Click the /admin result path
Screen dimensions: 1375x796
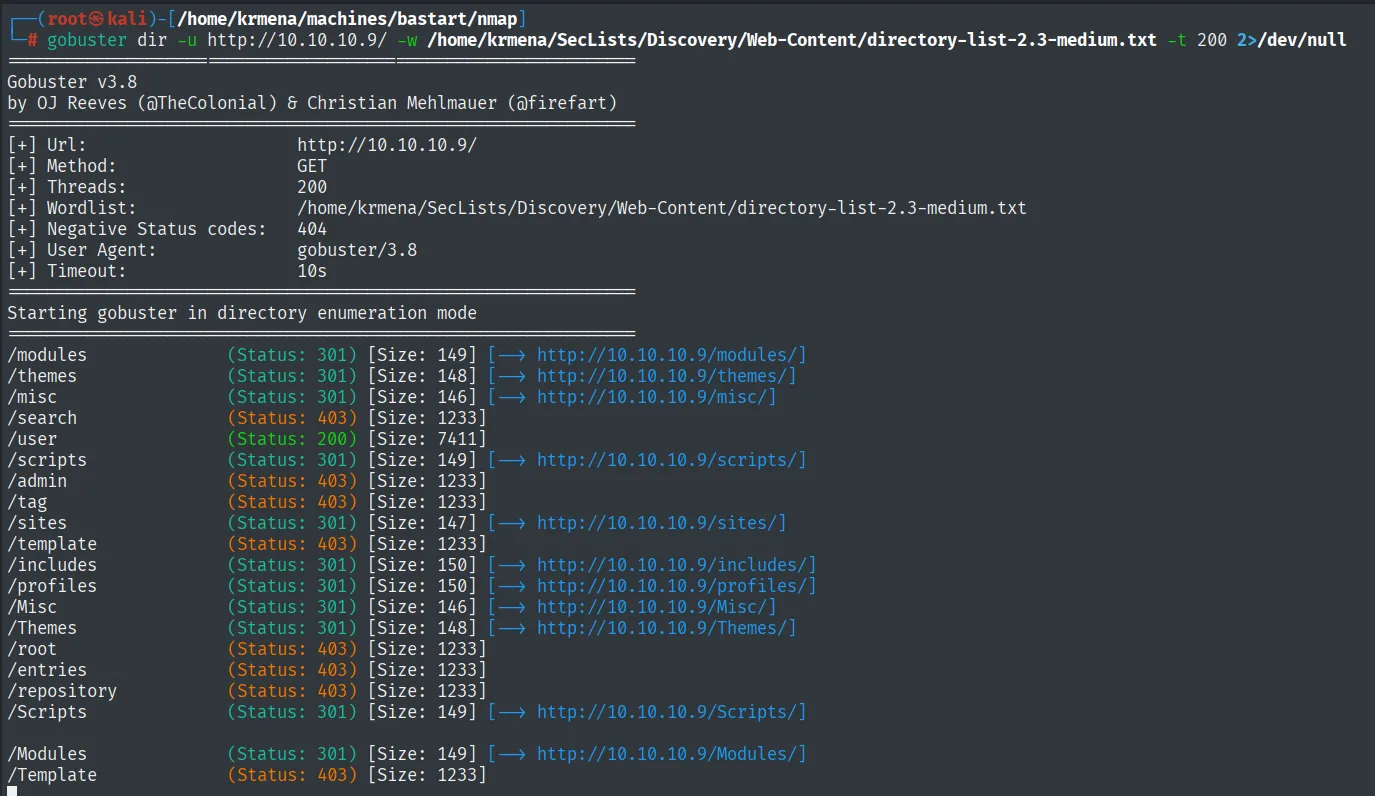pyautogui.click(x=37, y=481)
